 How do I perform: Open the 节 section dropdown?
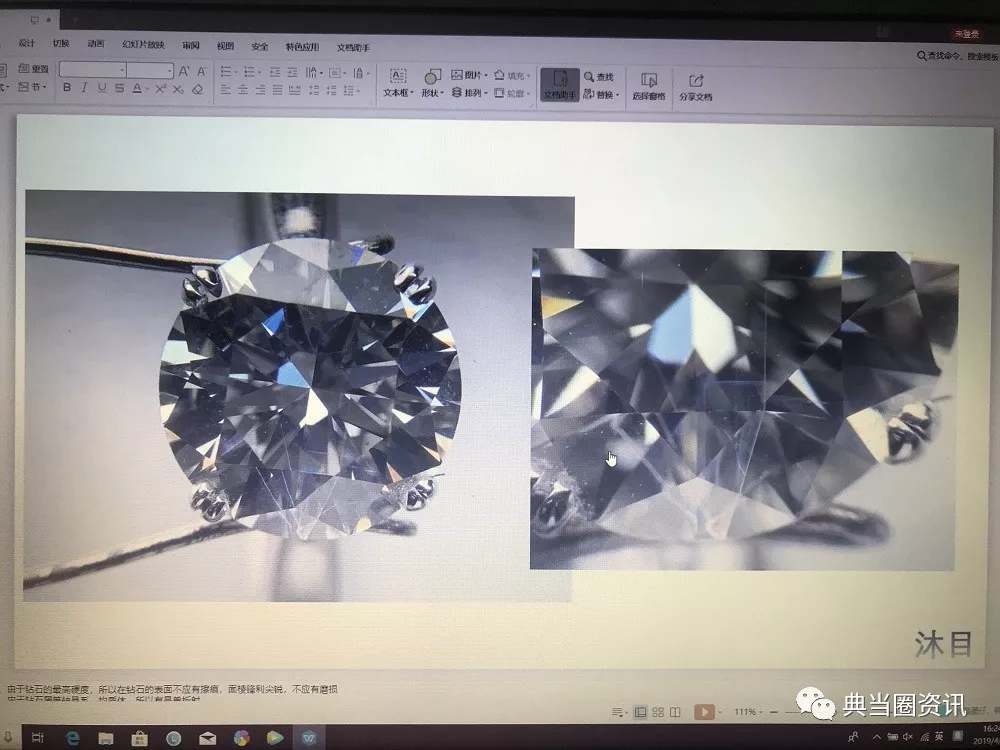coord(32,87)
